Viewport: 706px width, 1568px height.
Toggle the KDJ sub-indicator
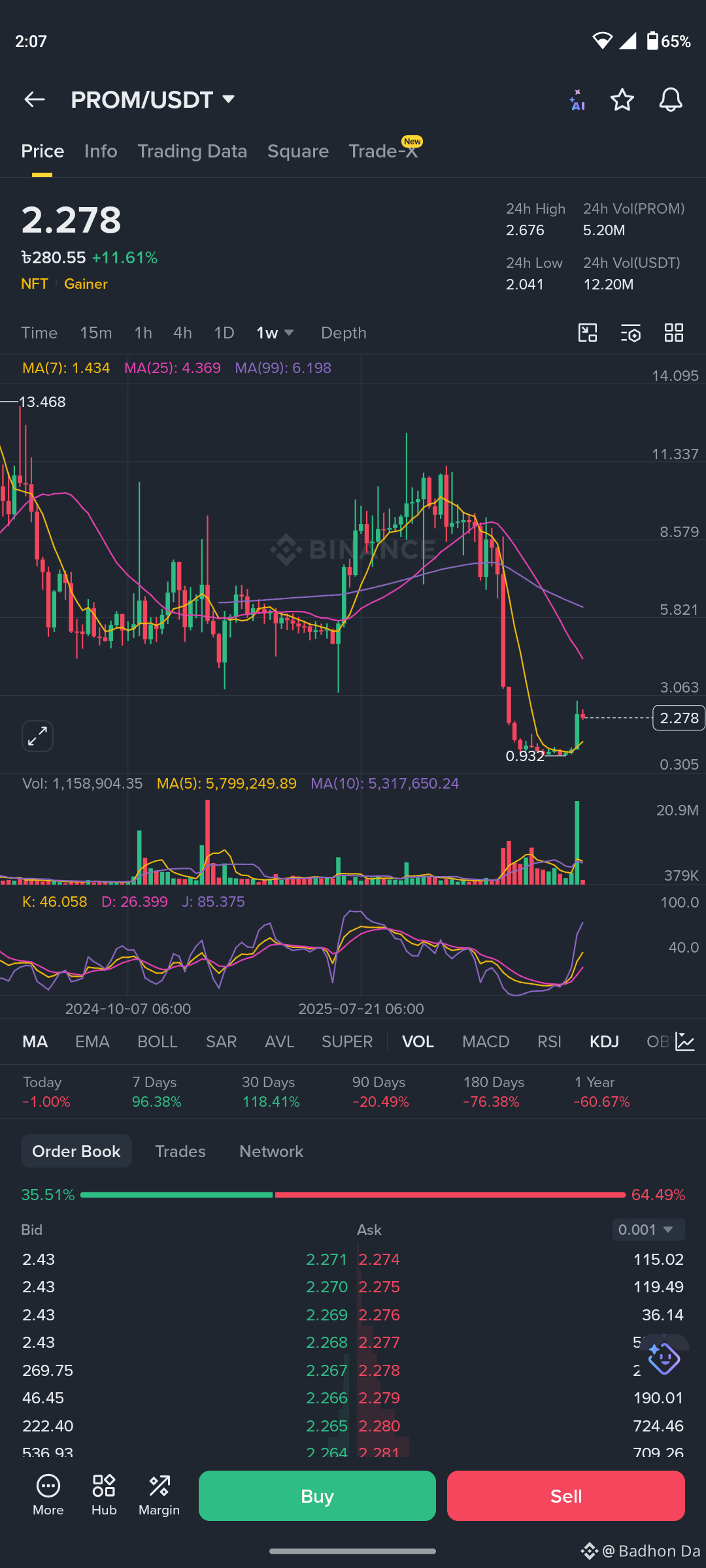(x=605, y=1041)
